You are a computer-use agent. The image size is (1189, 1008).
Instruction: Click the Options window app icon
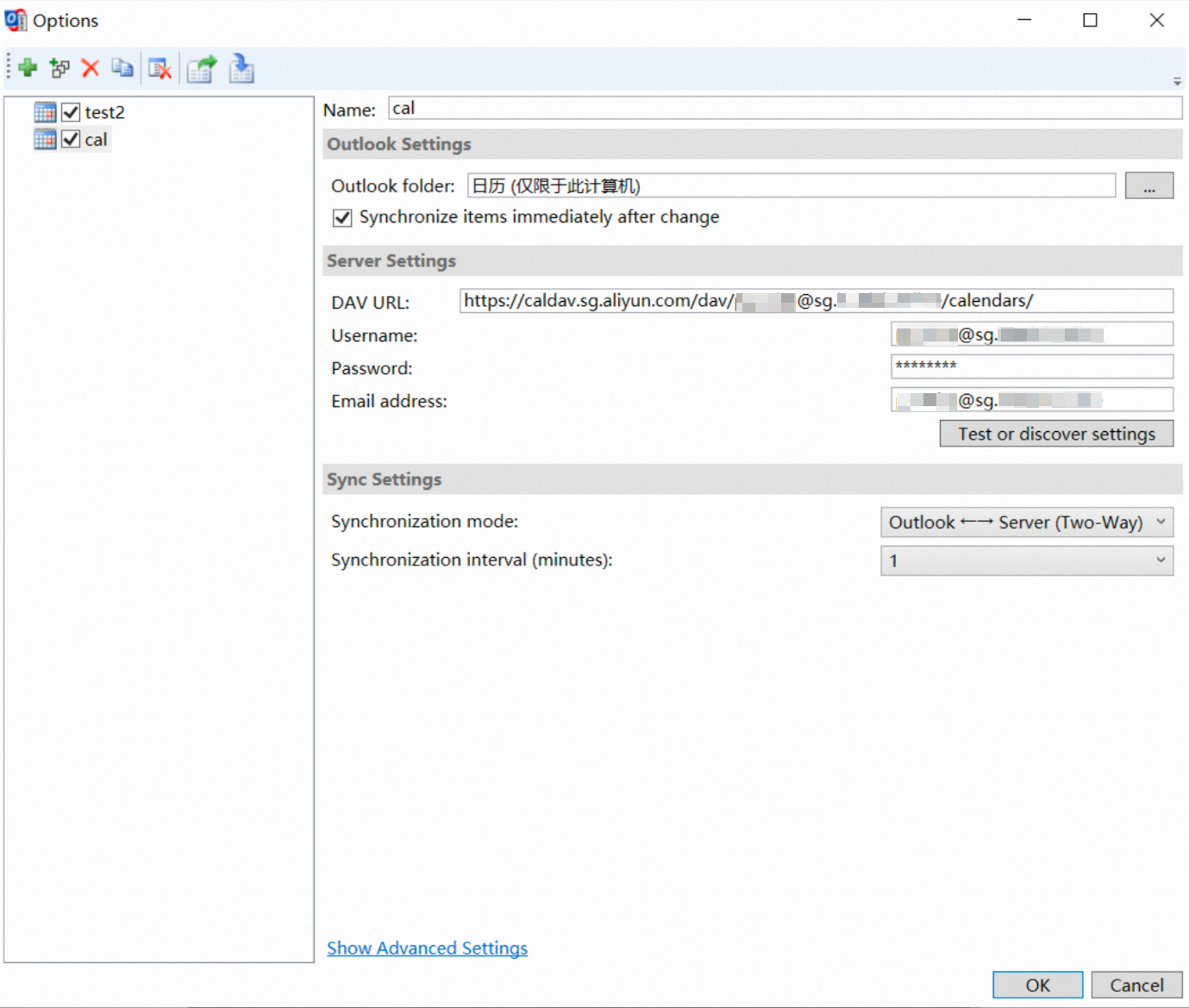click(x=16, y=20)
